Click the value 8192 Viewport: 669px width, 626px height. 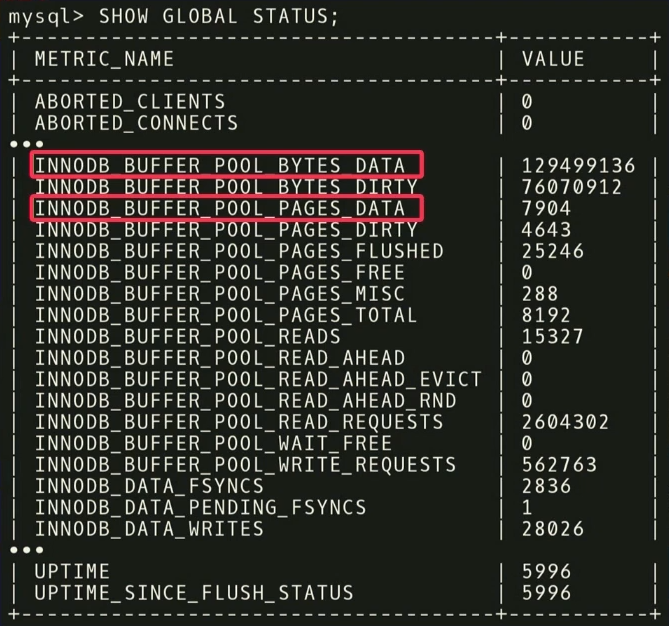(546, 315)
